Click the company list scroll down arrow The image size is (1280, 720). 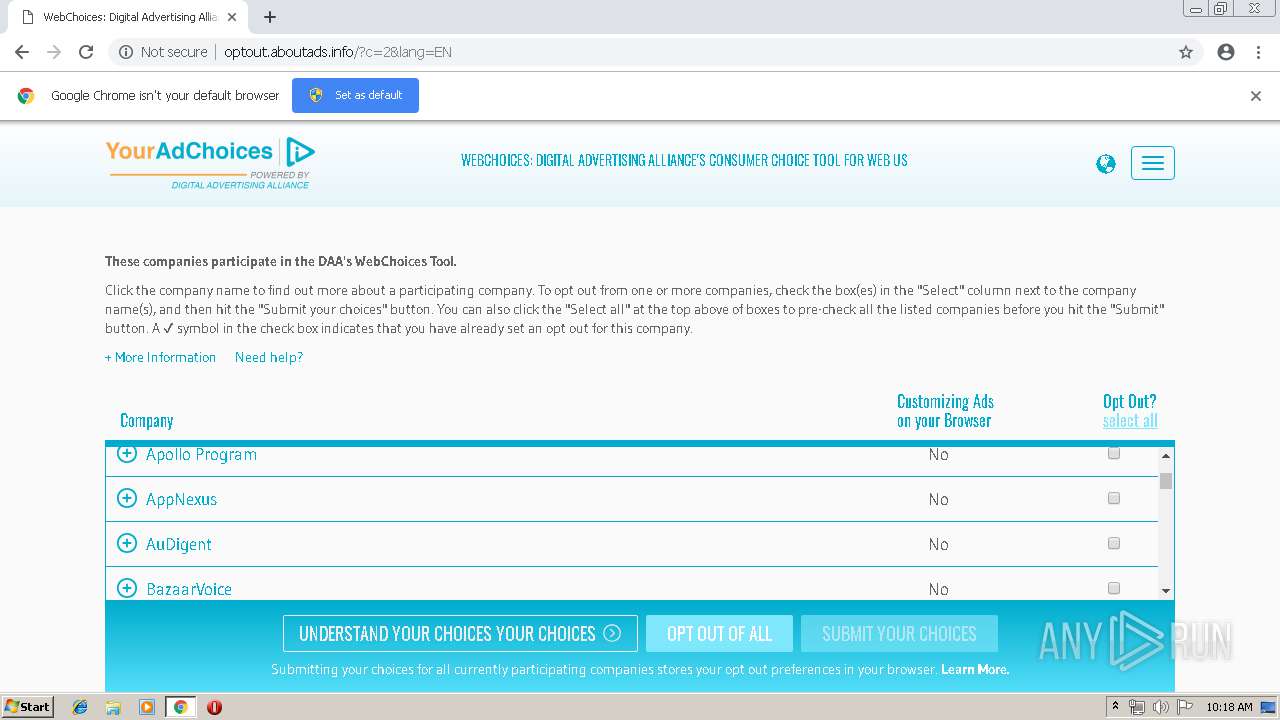pyautogui.click(x=1166, y=591)
